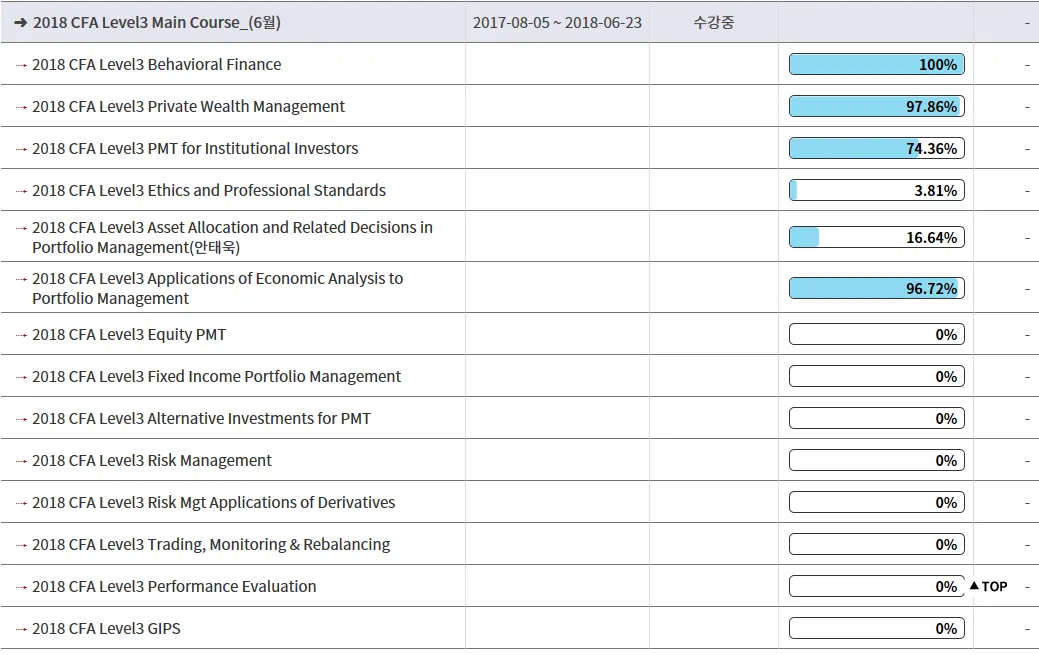Click the red arrow icon beside Behavioral Finance
This screenshot has width=1039, height=655.
[x=21, y=65]
